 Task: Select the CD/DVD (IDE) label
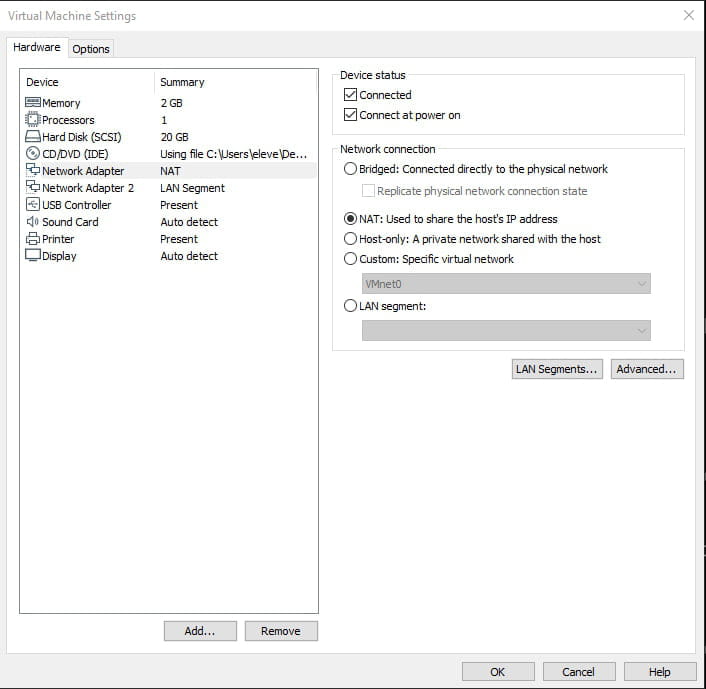(x=75, y=154)
